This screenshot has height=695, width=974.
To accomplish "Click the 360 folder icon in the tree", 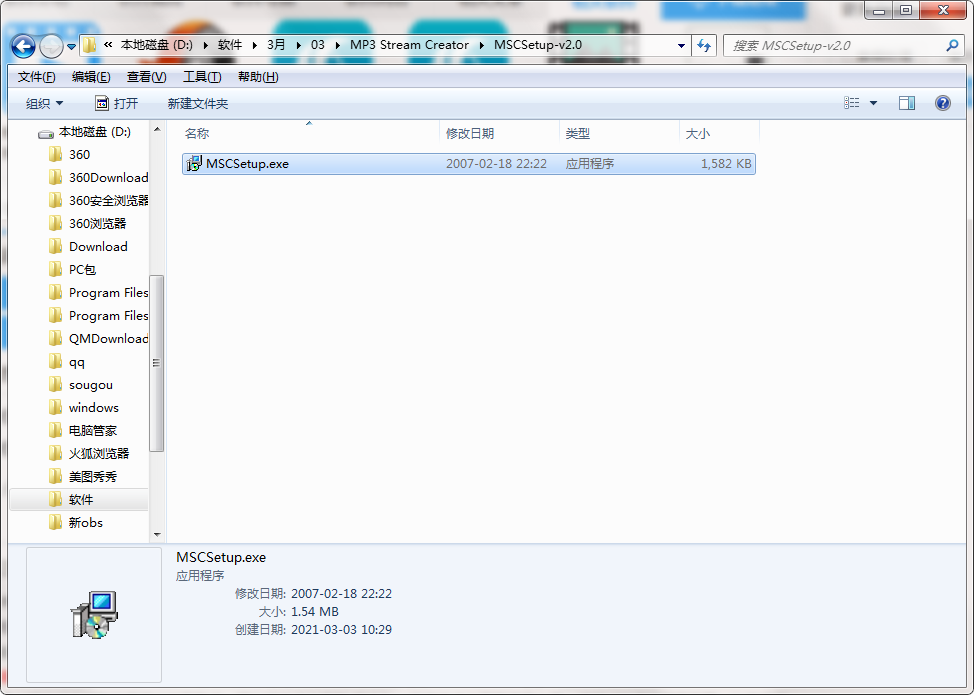I will coord(55,154).
